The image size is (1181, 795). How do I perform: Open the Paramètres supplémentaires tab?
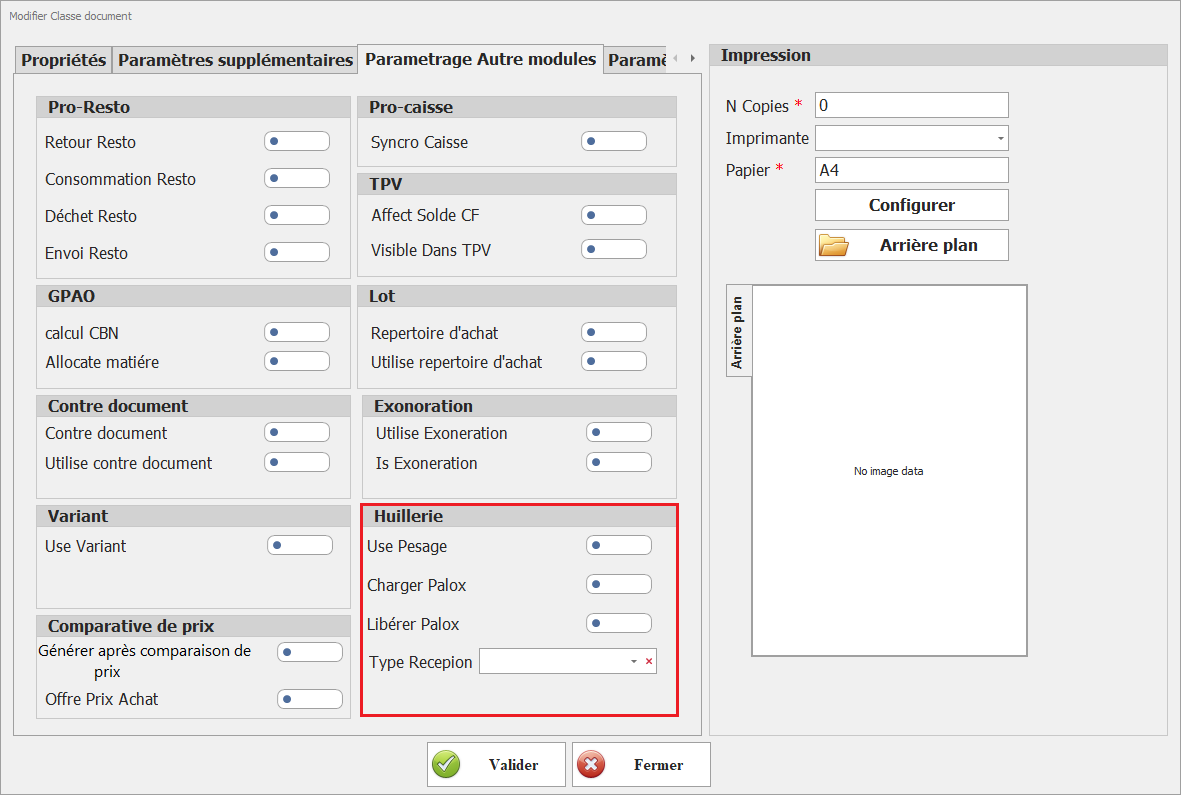coord(235,60)
